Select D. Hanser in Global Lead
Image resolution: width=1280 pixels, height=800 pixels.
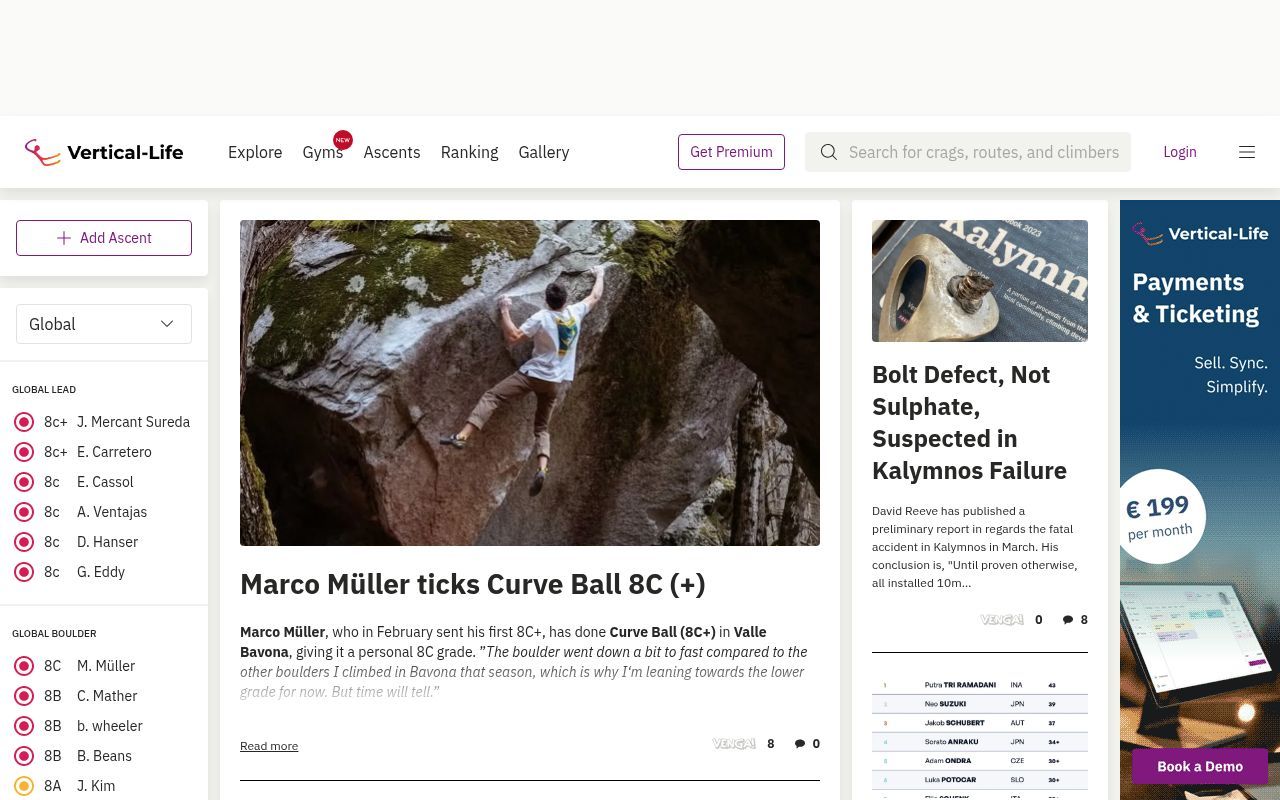(x=107, y=542)
